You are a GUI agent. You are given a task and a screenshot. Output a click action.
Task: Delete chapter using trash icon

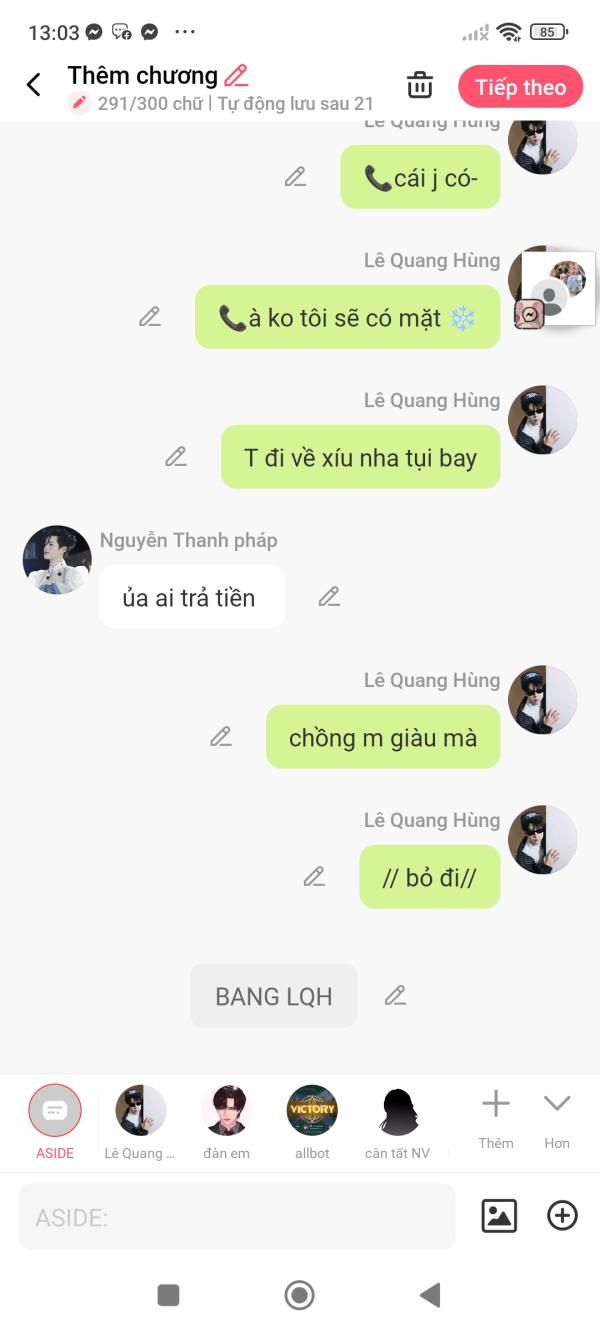point(420,85)
